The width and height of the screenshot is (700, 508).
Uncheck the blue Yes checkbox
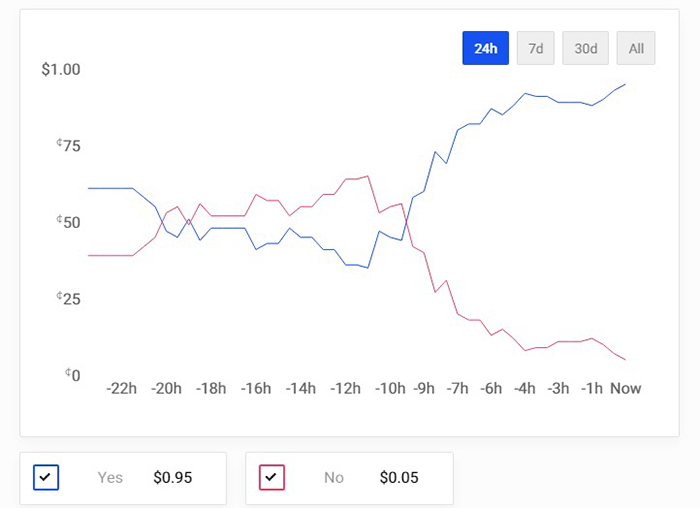click(46, 477)
